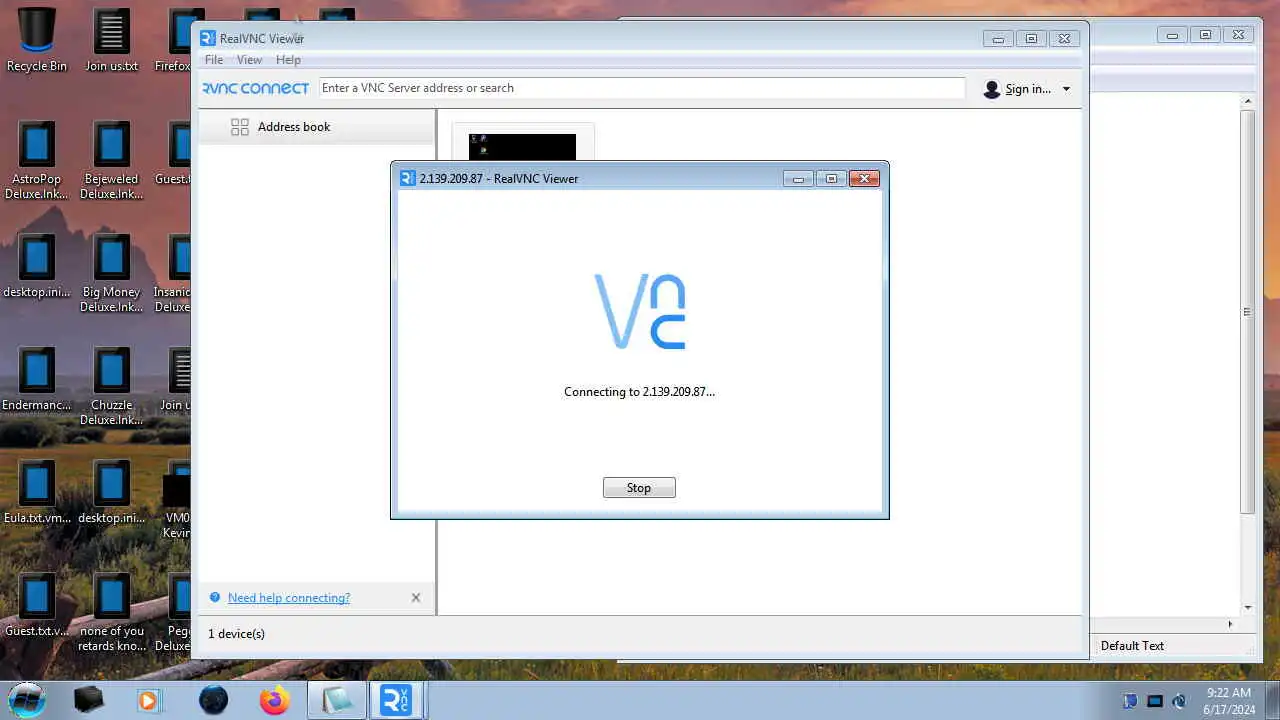Click the background window vertical scrollbar
This screenshot has height=720, width=1280.
1247,311
